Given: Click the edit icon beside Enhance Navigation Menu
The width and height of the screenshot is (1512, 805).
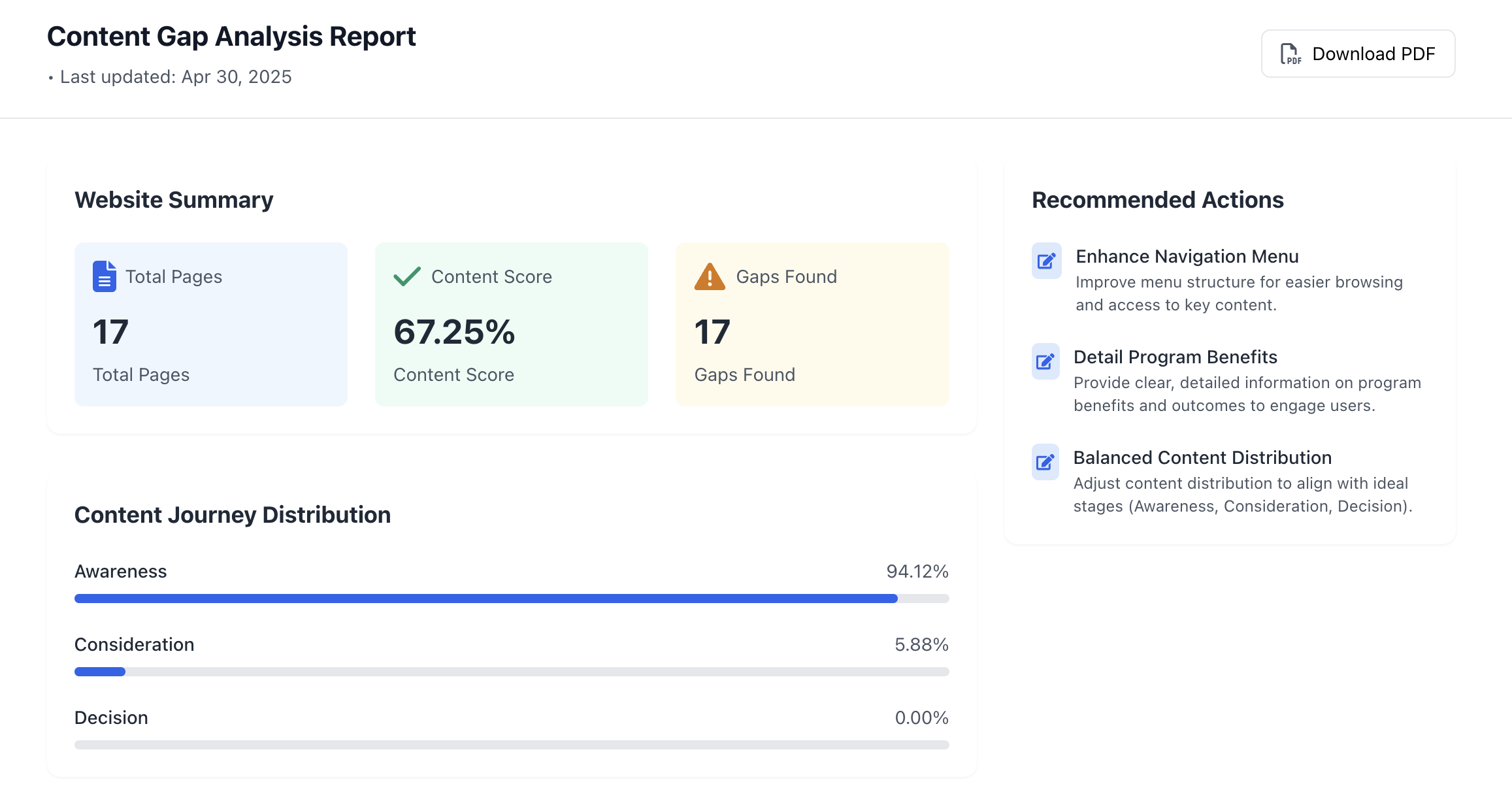Looking at the screenshot, I should tap(1045, 261).
